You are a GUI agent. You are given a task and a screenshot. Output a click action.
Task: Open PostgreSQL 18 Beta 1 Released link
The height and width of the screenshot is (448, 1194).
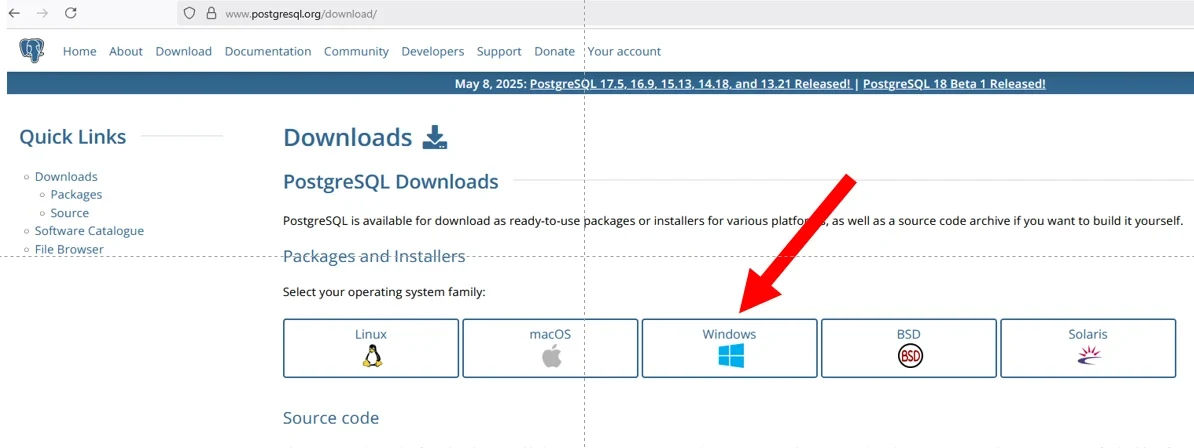point(954,84)
